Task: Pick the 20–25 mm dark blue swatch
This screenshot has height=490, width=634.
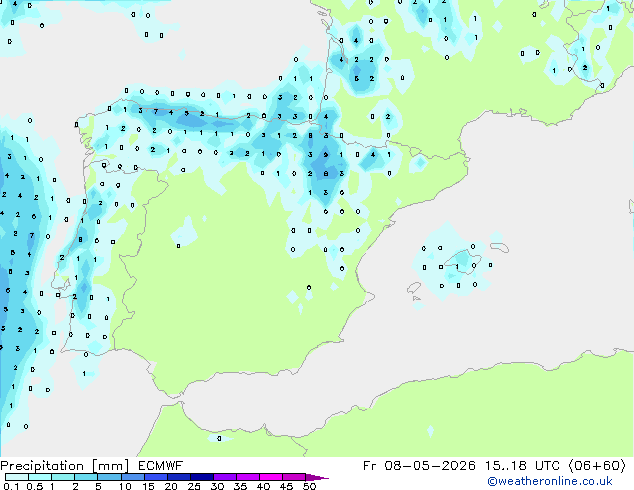Action: point(178,477)
